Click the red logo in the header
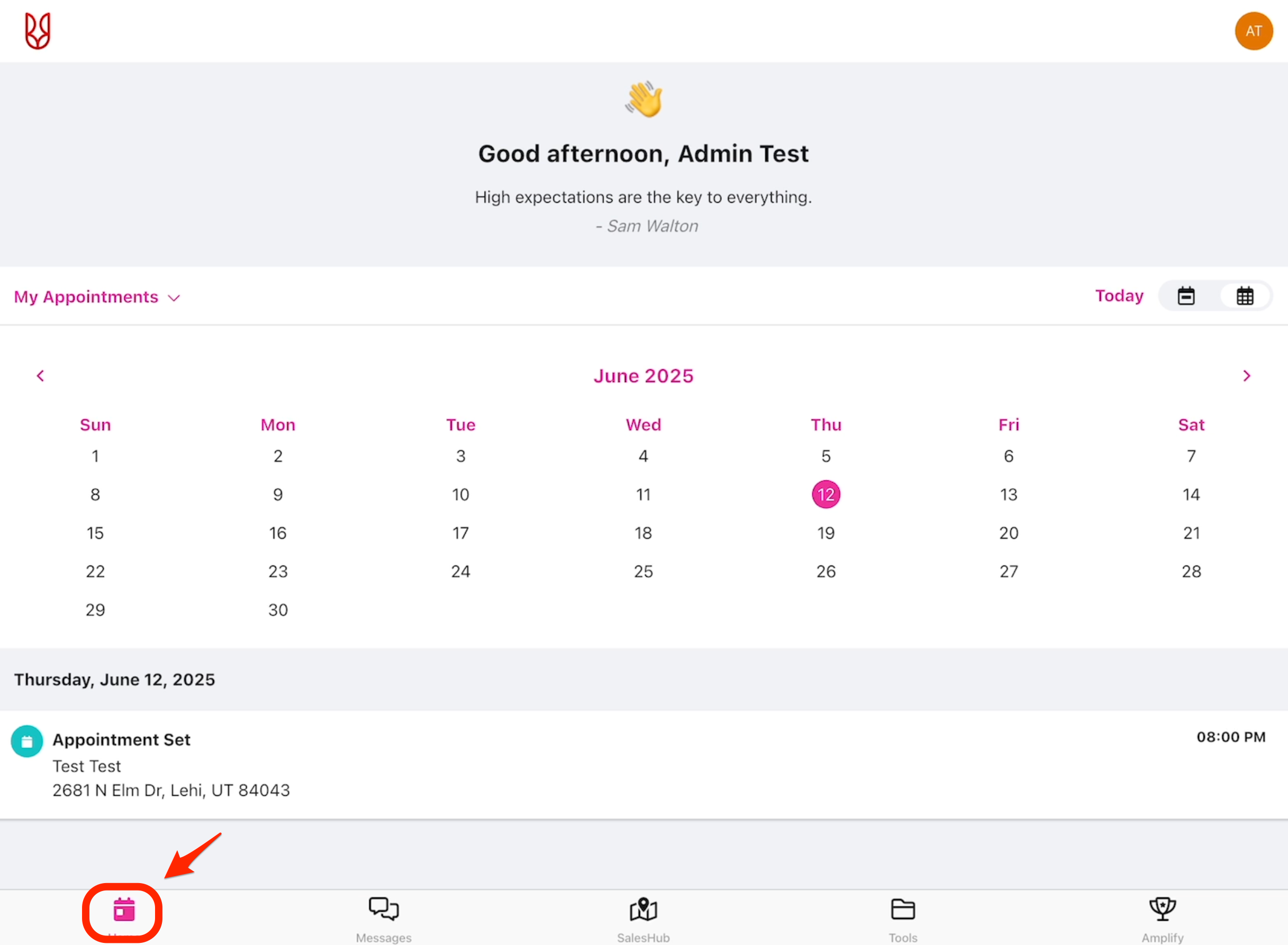 (38, 31)
